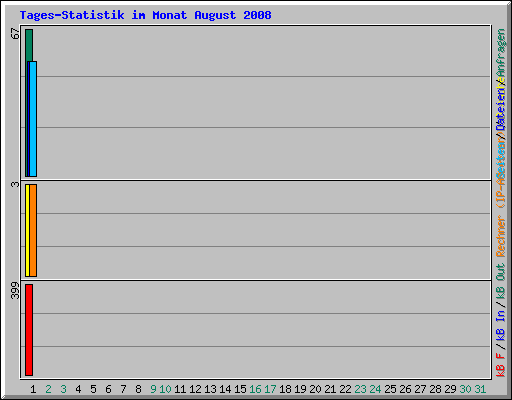Click day label '23' on the x-axis
Image resolution: width=512 pixels, height=400 pixels.
pos(360,389)
